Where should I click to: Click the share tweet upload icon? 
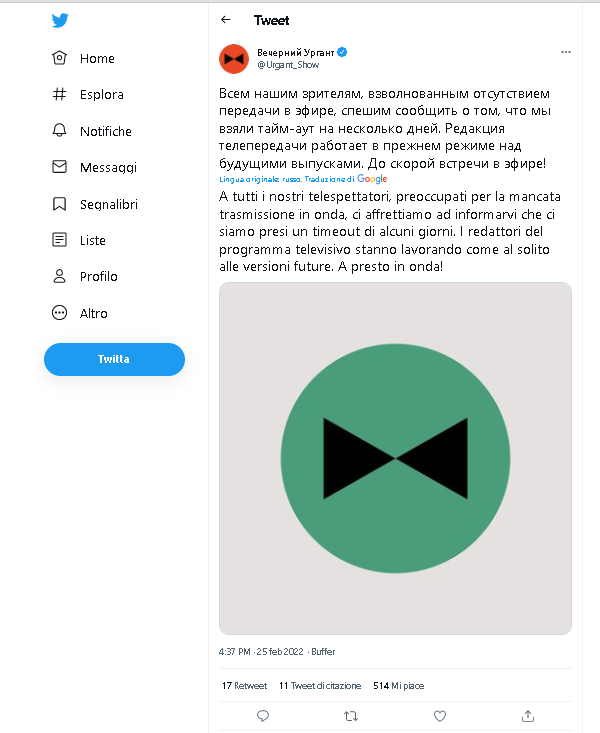pyautogui.click(x=528, y=716)
